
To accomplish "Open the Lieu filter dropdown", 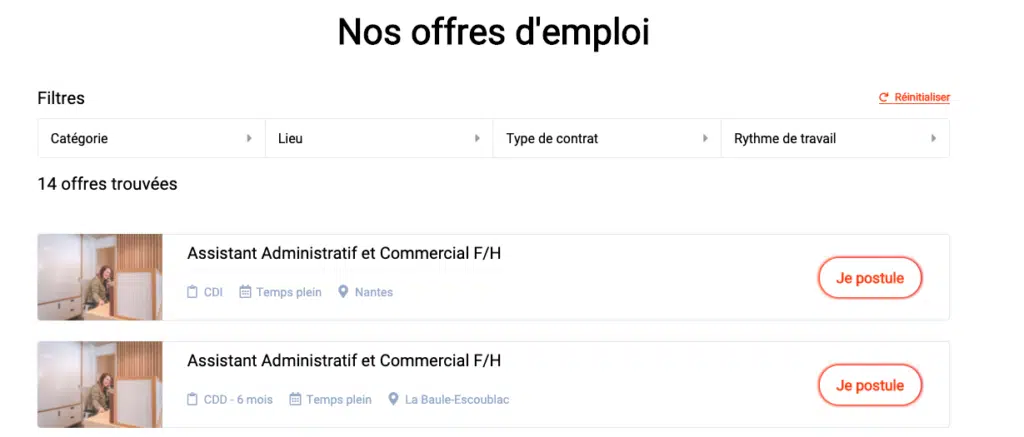I will pos(379,138).
